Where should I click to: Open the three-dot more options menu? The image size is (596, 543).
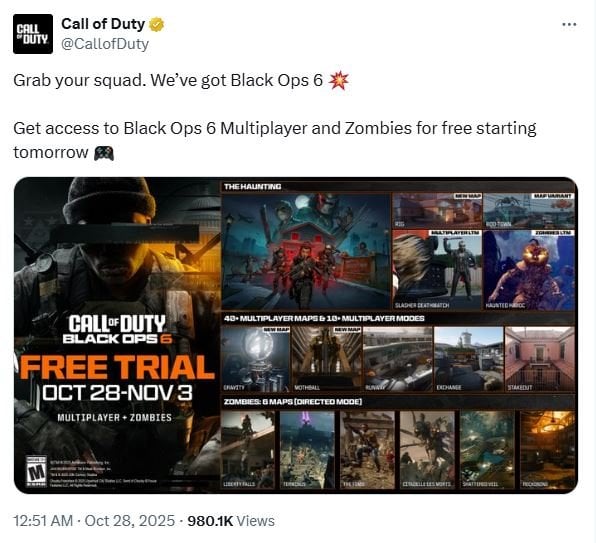(569, 24)
